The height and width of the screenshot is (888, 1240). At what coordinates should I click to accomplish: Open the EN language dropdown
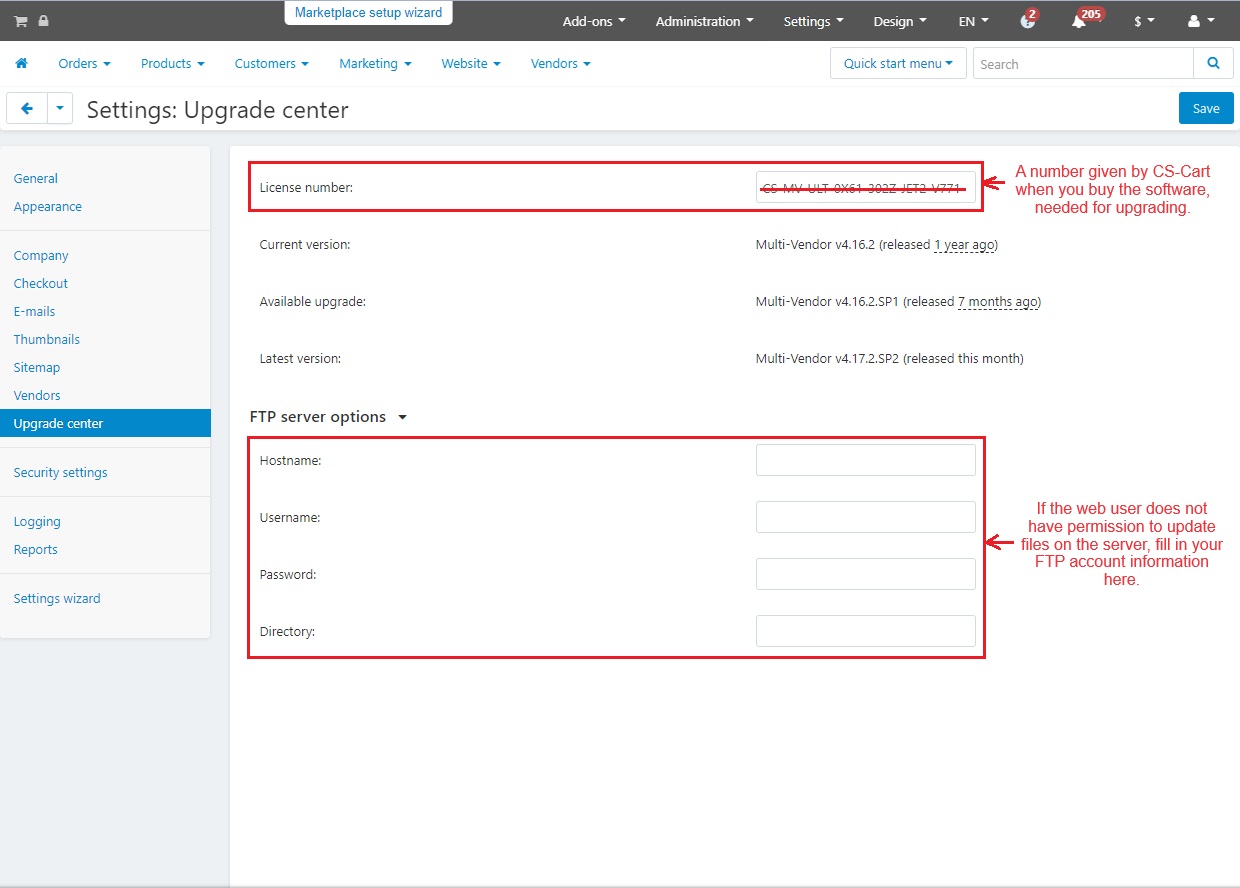[x=973, y=21]
